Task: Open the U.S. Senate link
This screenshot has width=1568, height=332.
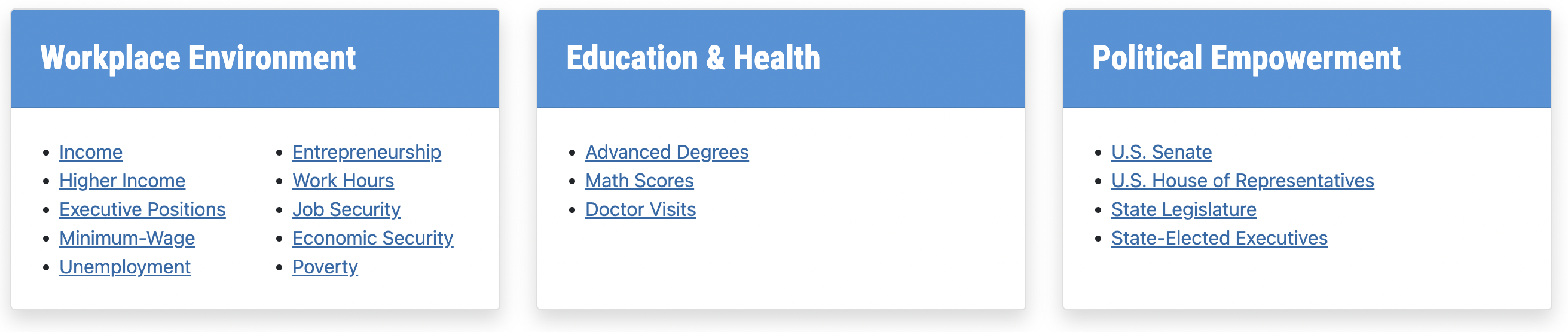Action: click(1161, 152)
